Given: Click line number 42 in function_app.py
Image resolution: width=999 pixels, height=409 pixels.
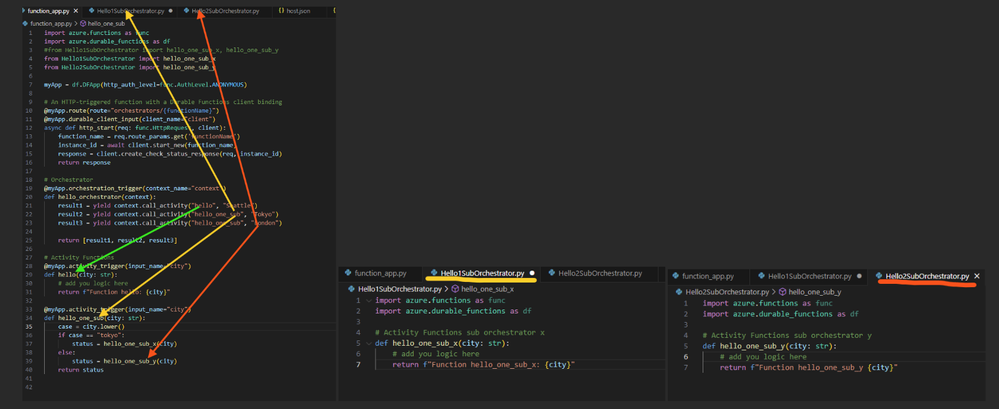Looking at the screenshot, I should pyautogui.click(x=30, y=387).
